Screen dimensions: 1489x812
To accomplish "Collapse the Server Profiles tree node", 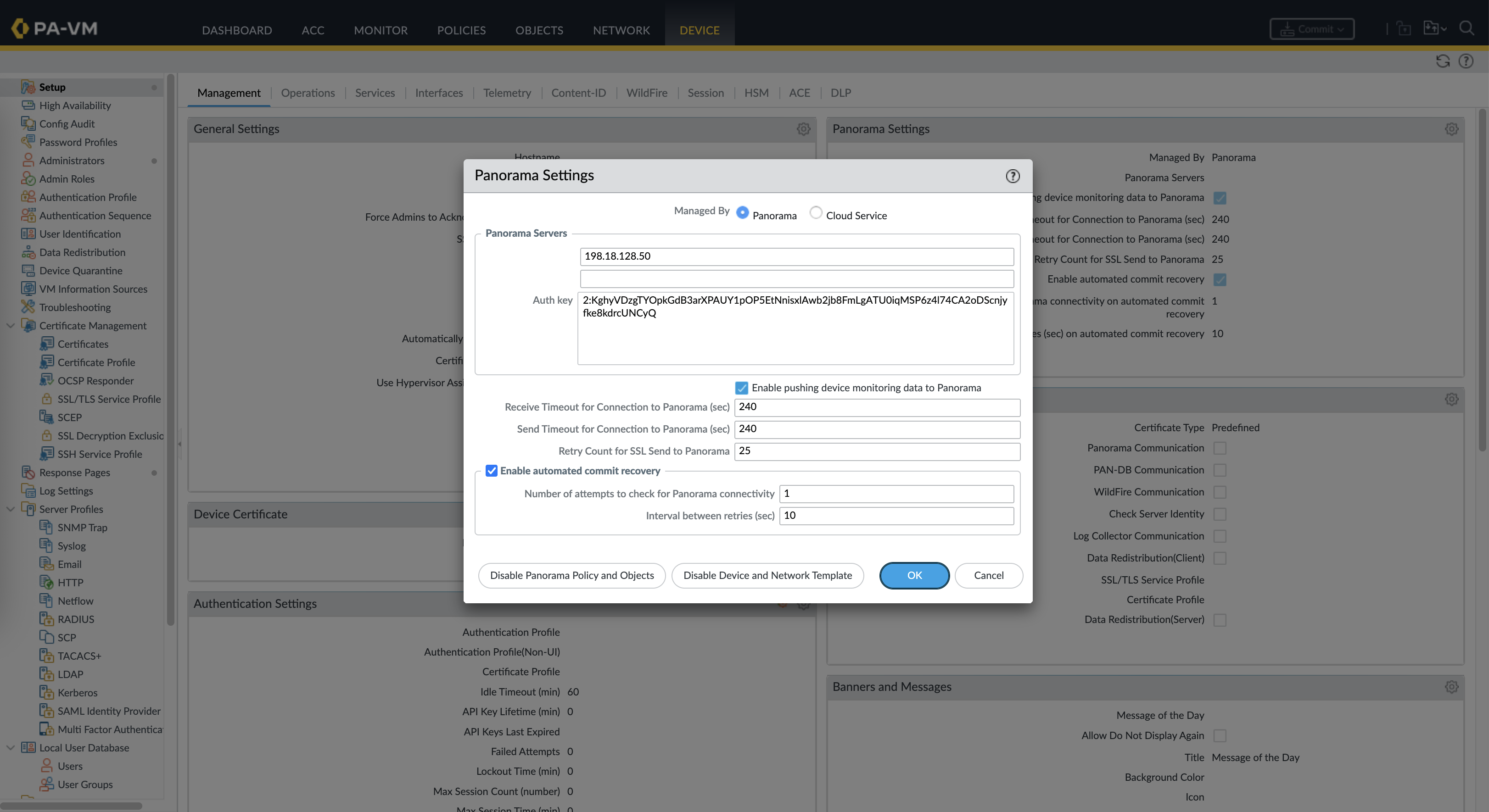I will point(11,509).
